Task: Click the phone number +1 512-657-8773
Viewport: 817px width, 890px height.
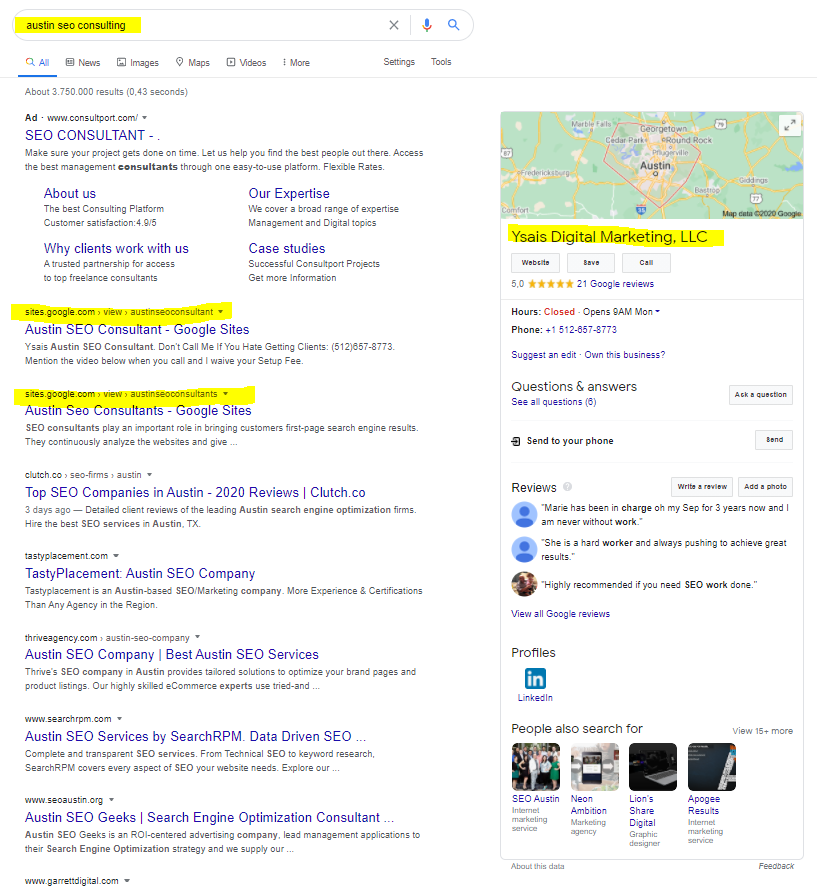Action: point(581,330)
